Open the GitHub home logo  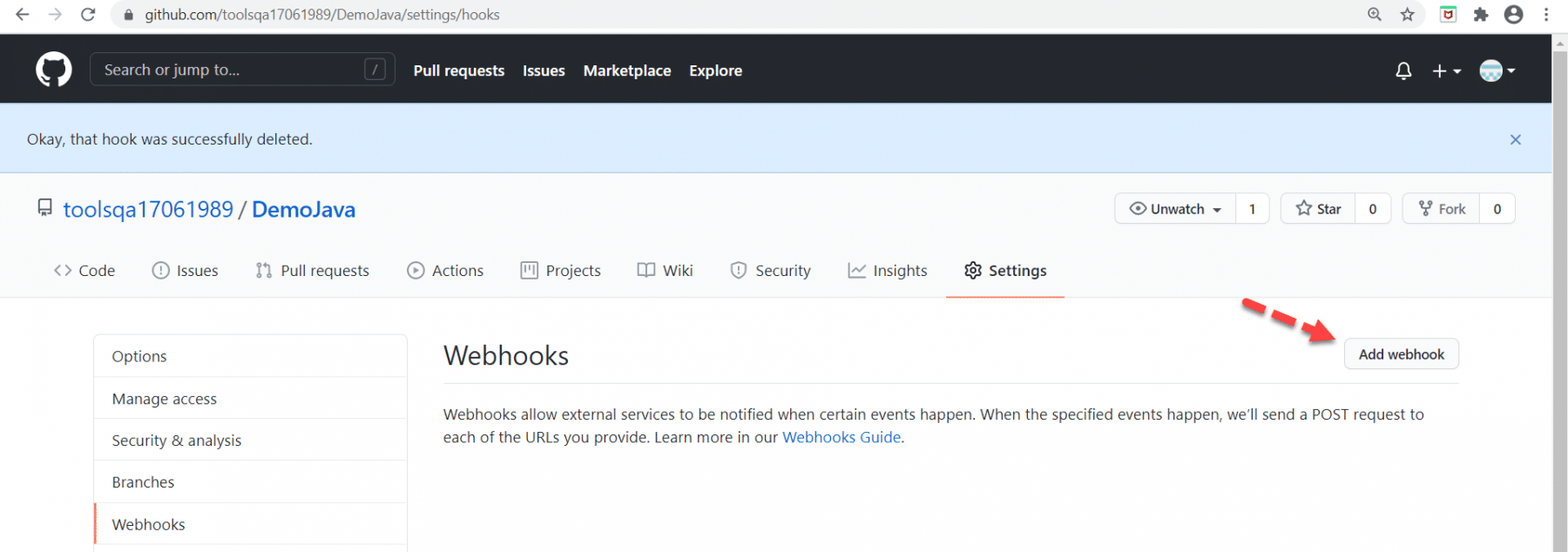pos(53,70)
